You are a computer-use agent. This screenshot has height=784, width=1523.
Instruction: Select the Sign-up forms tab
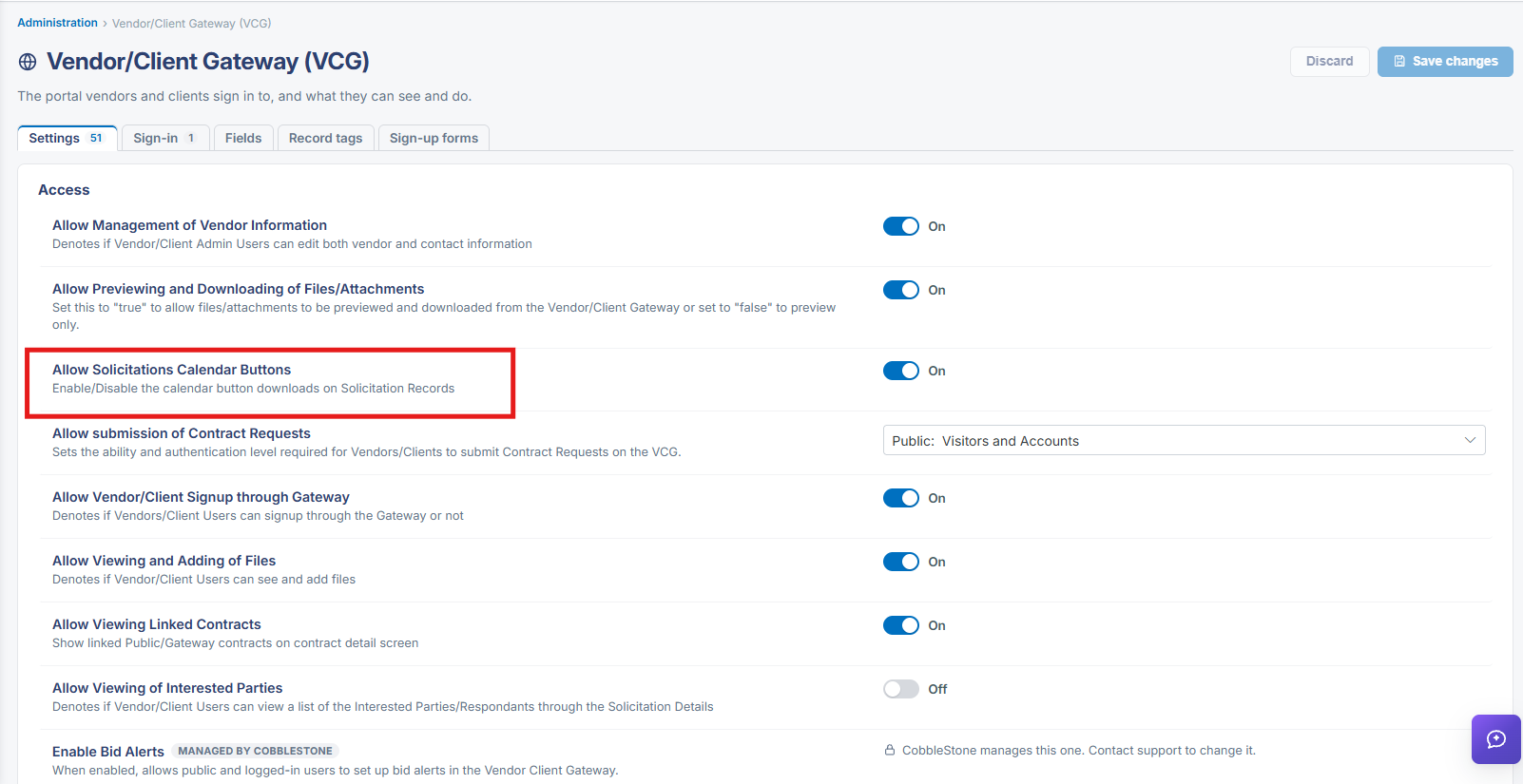[x=434, y=138]
